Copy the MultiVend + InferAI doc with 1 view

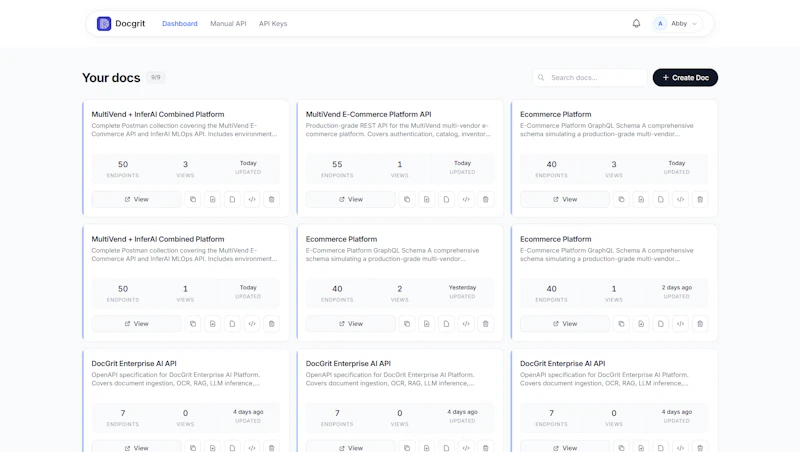click(193, 324)
